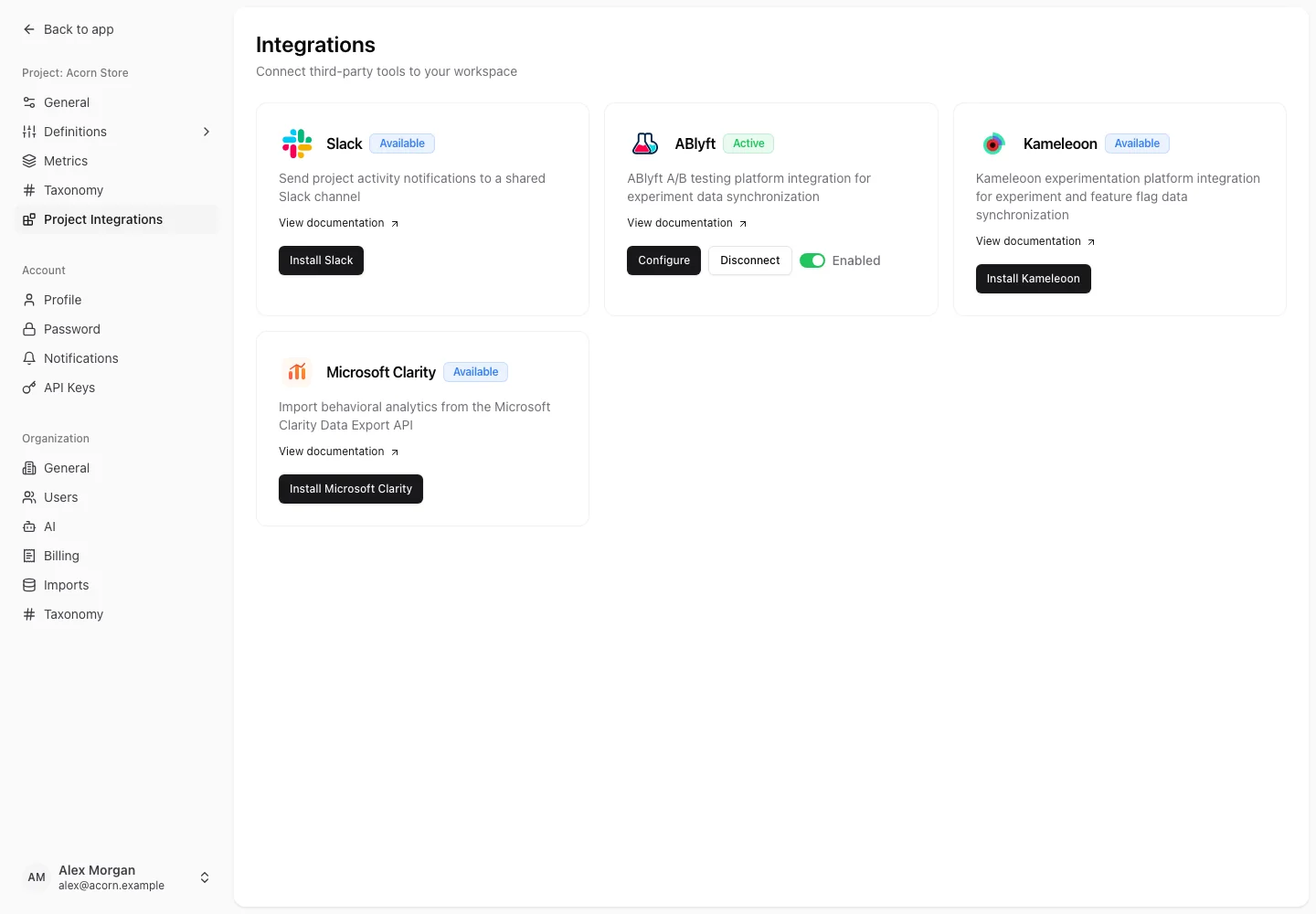Open Taxonomy under Organization
Viewport: 1316px width, 914px height.
click(117, 614)
